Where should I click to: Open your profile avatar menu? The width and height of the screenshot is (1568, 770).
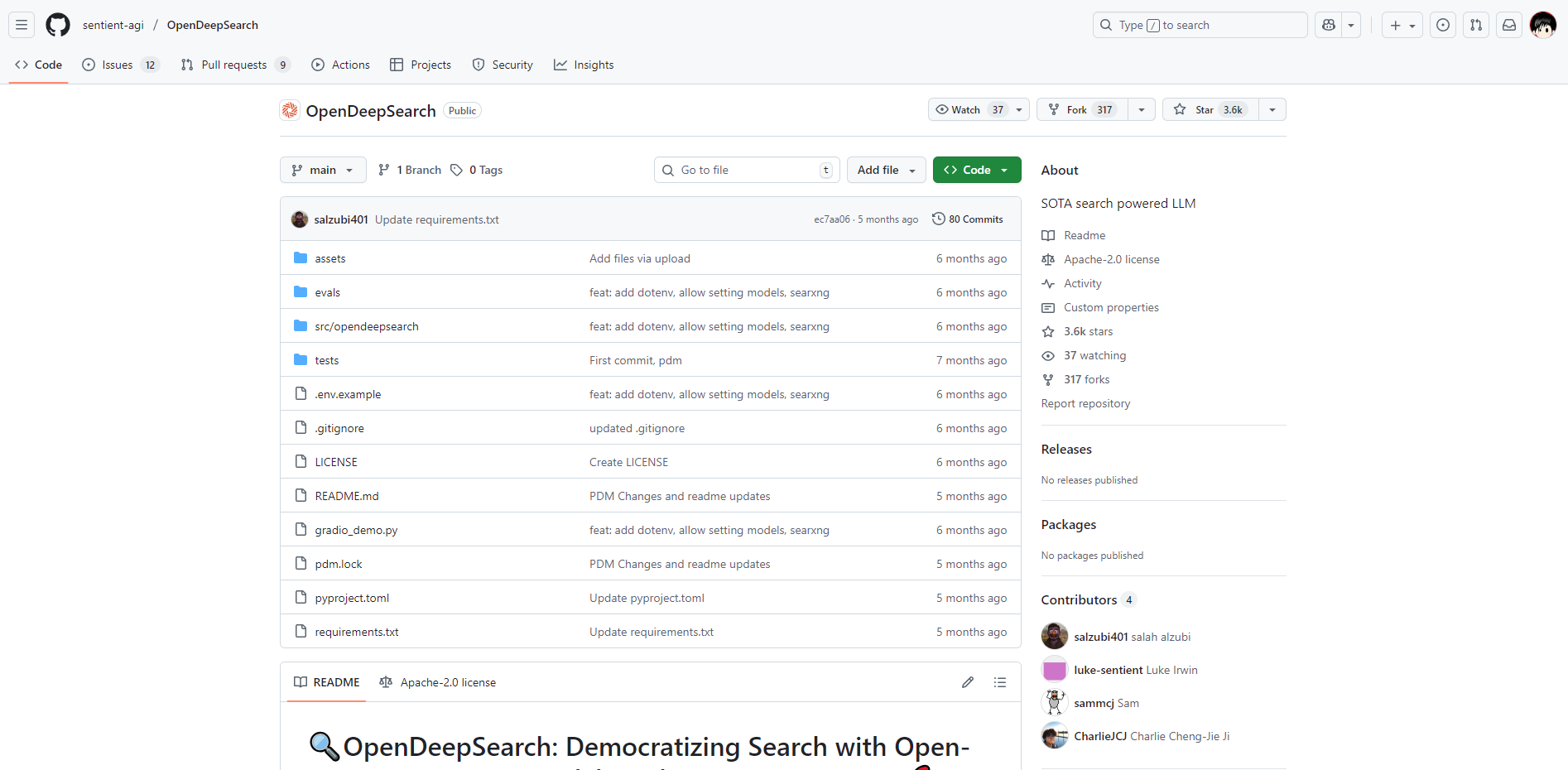[1543, 25]
